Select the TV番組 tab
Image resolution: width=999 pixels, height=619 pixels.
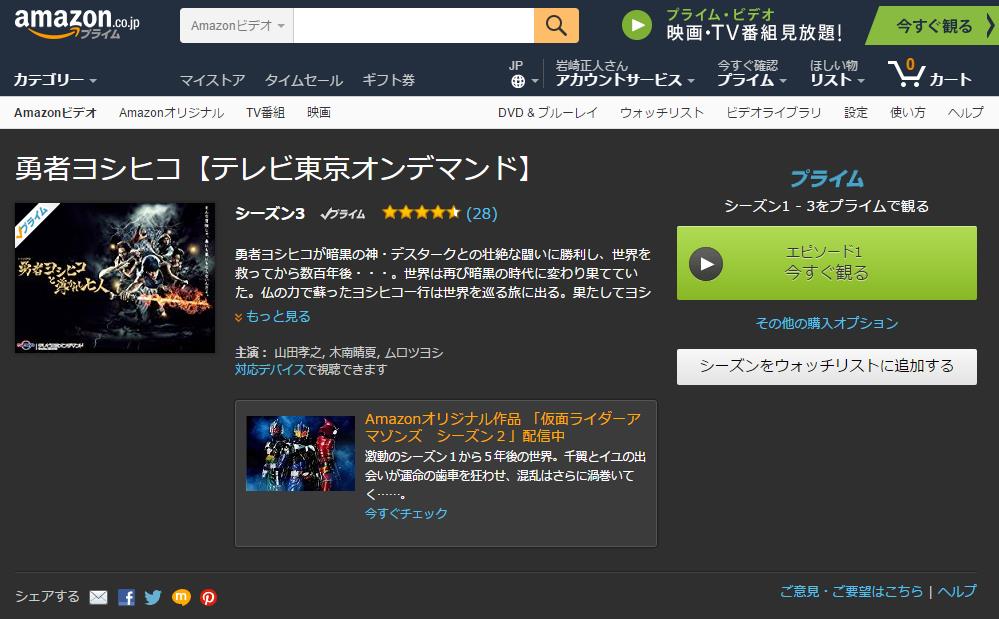266,113
